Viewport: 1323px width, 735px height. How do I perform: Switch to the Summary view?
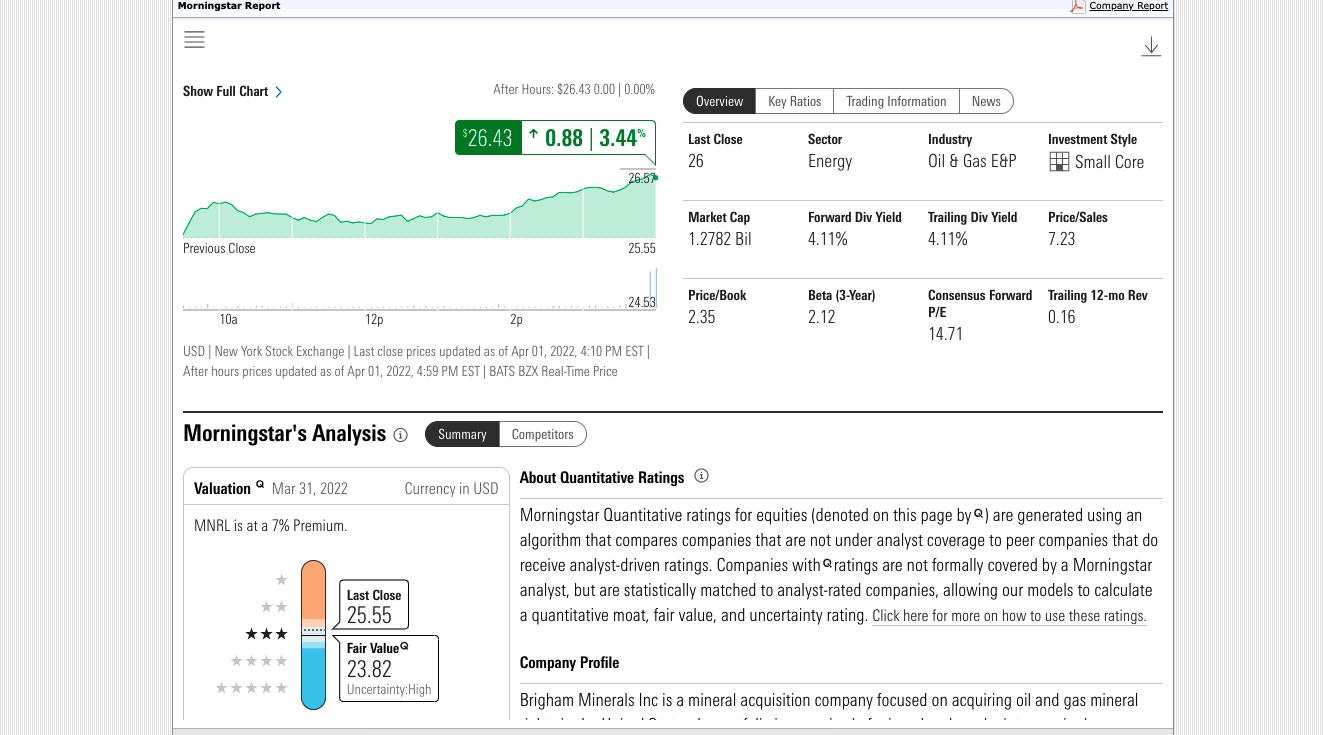462,434
